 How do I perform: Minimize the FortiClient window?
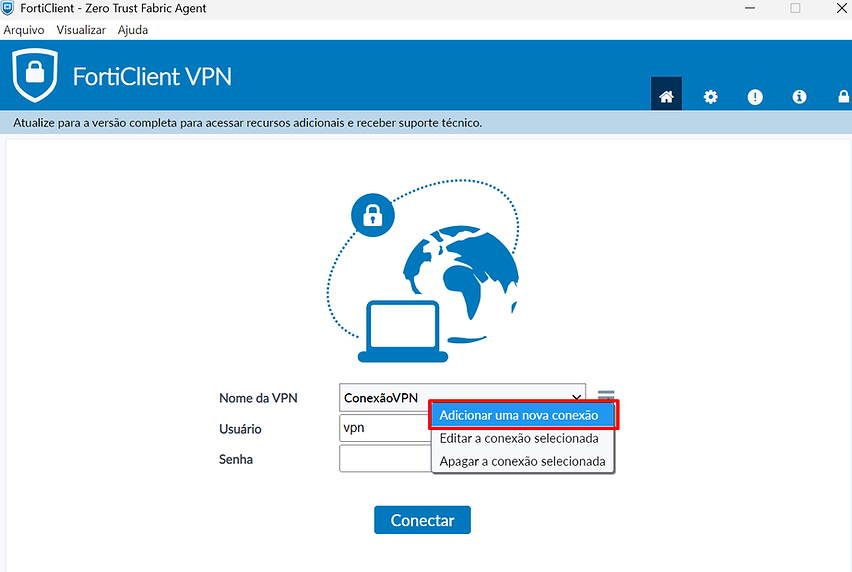(x=750, y=8)
